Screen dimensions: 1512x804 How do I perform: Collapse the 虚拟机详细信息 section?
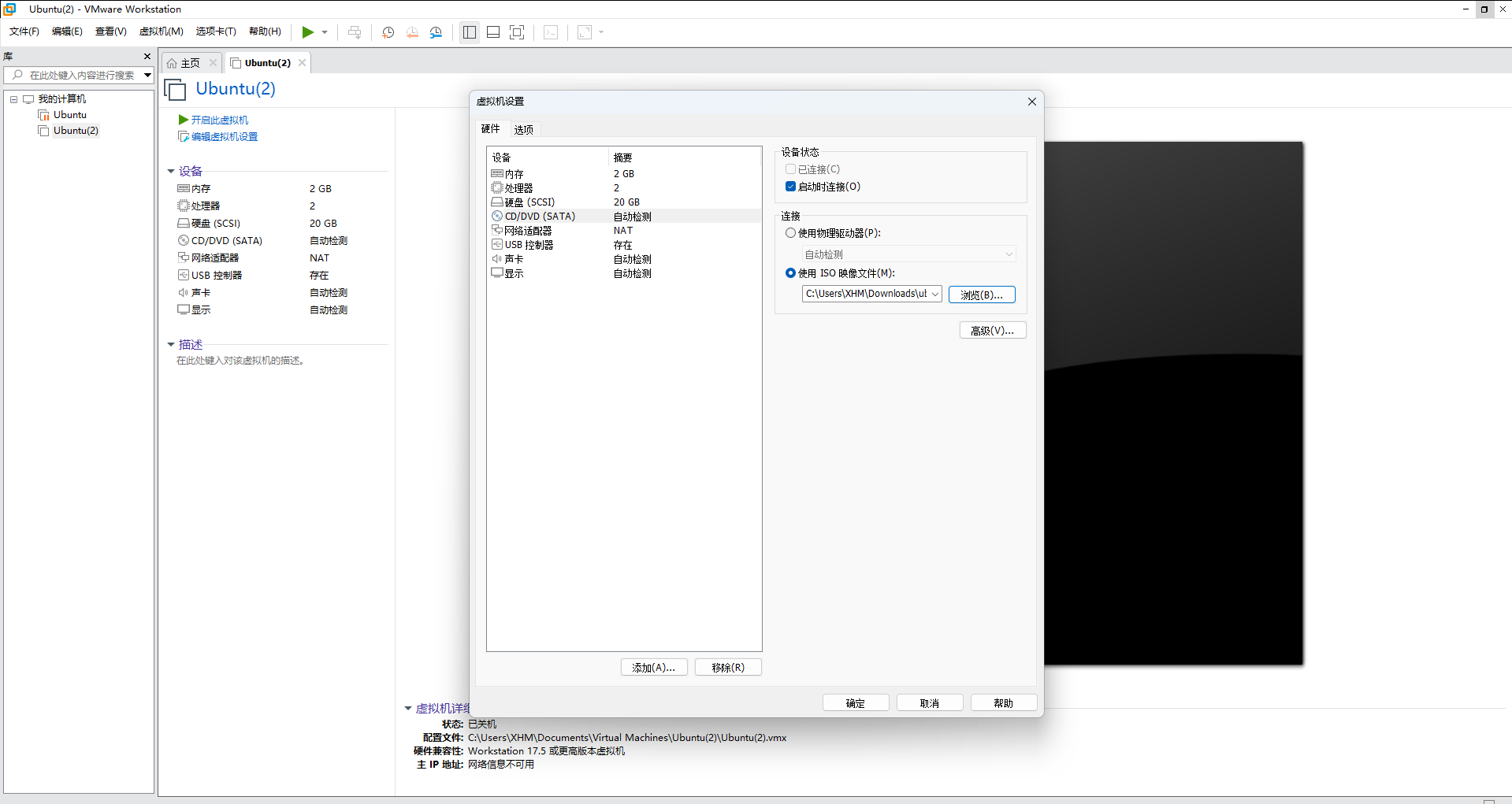[408, 709]
